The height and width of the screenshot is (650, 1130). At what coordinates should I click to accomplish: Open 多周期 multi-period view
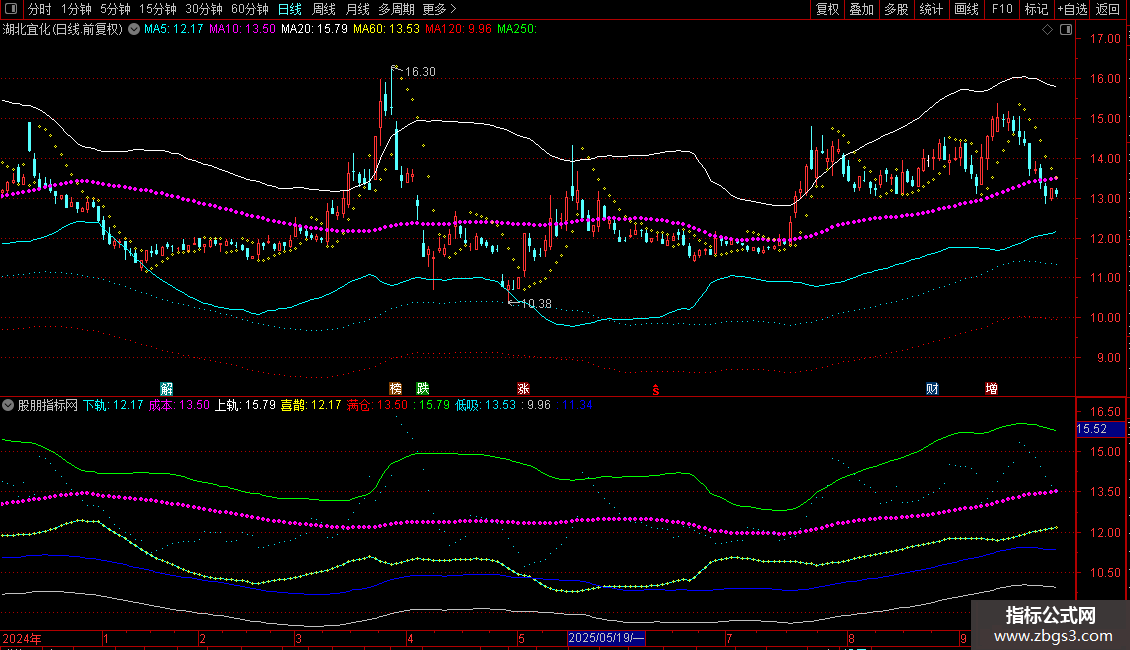click(x=396, y=9)
